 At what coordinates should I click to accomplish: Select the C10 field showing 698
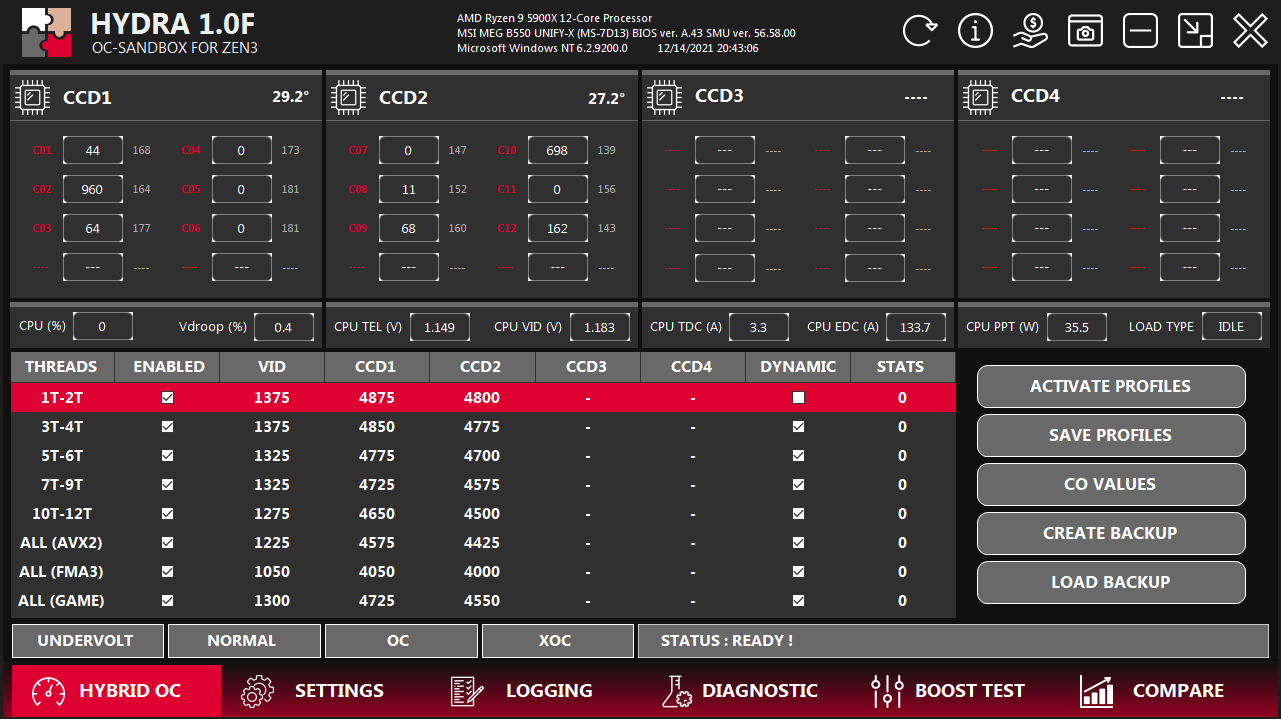point(558,151)
